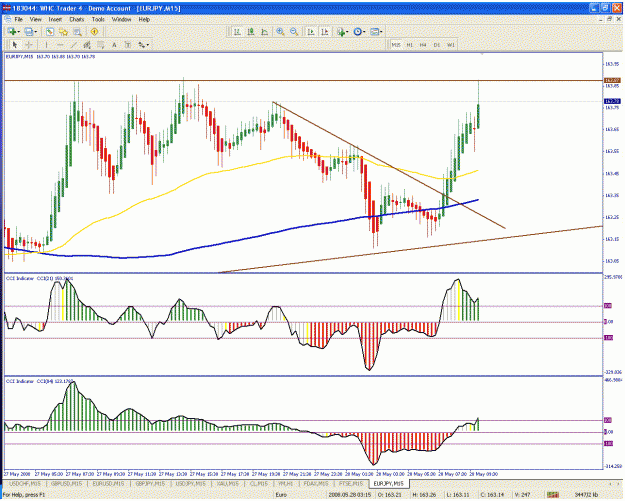625x501 pixels.
Task: Open the Terminal window icon
Action: (x=77, y=32)
